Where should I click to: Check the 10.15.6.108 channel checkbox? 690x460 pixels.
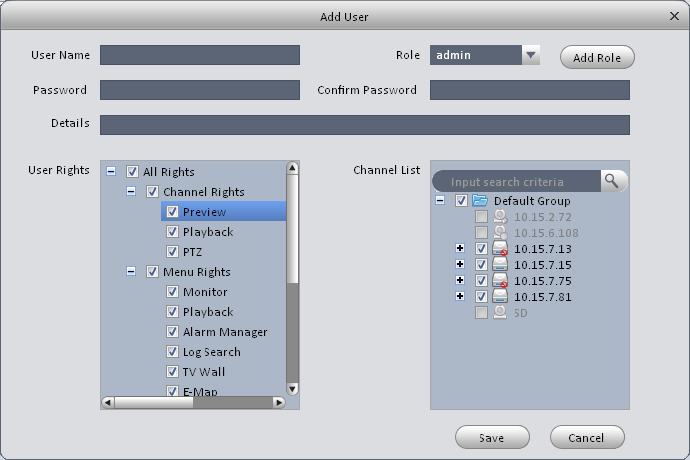click(481, 232)
